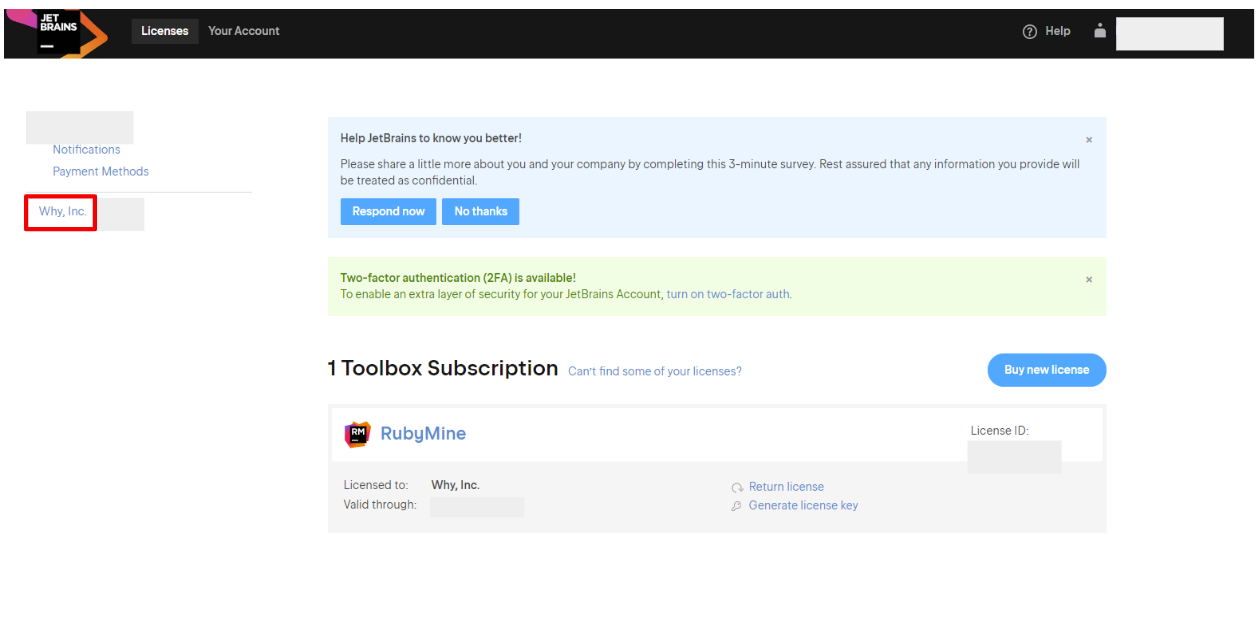The width and height of the screenshot is (1259, 644).
Task: Click the License ID label
Action: 999,431
